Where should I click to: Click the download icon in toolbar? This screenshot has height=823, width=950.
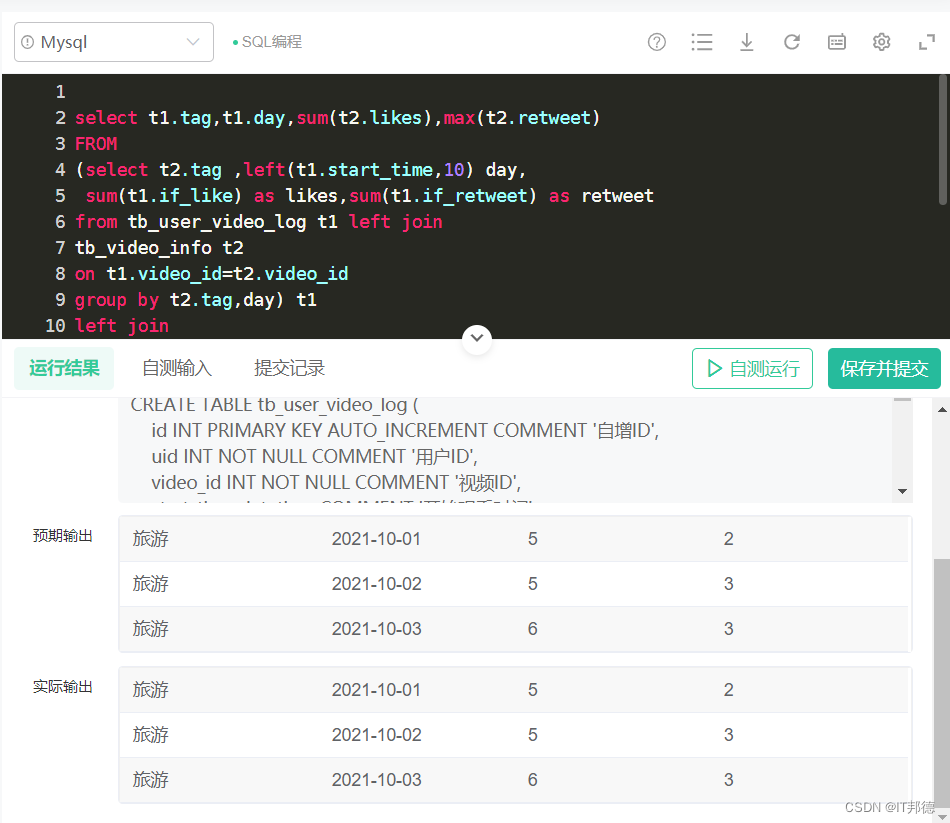(746, 42)
